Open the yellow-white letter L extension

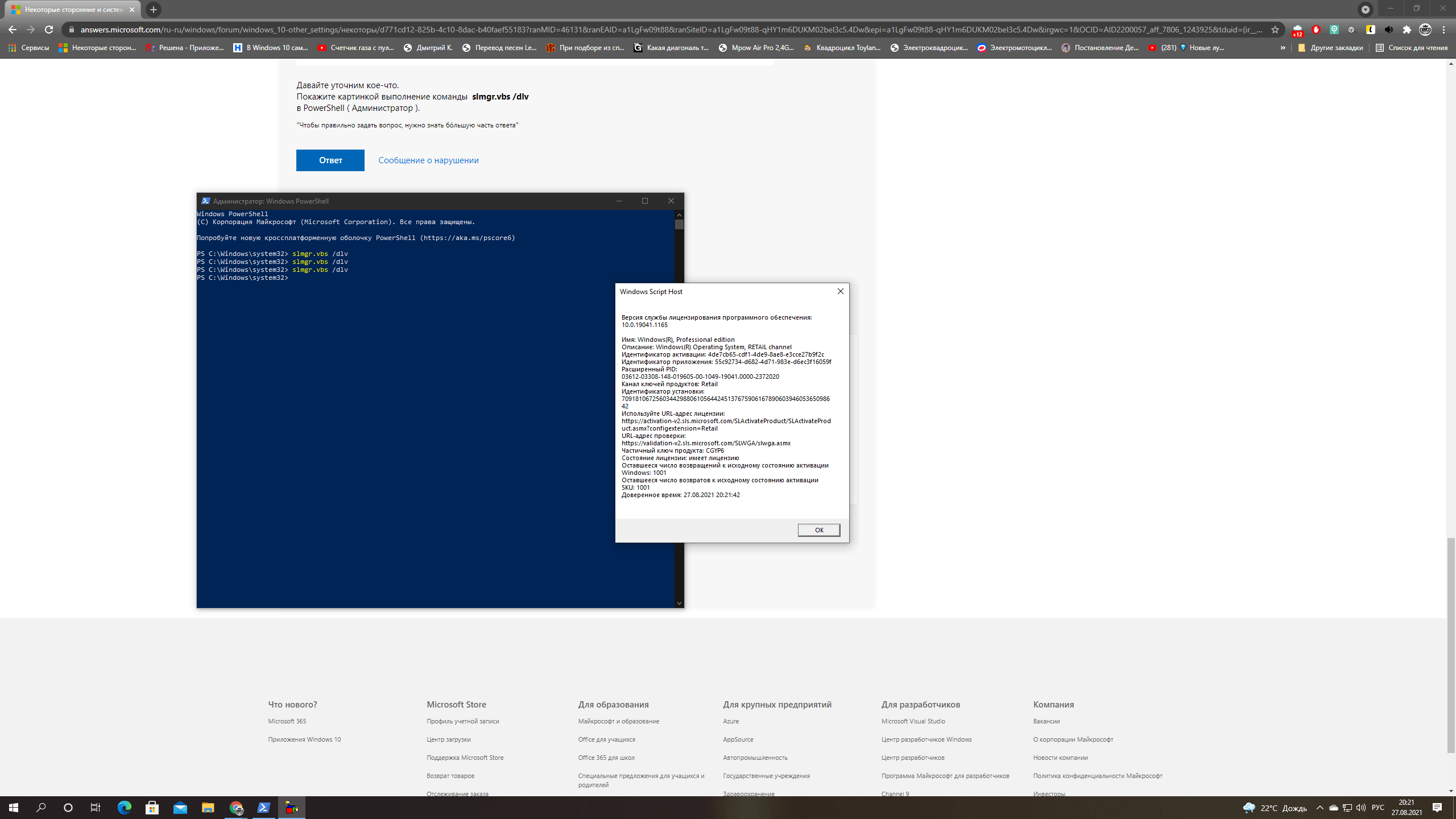(x=1371, y=30)
